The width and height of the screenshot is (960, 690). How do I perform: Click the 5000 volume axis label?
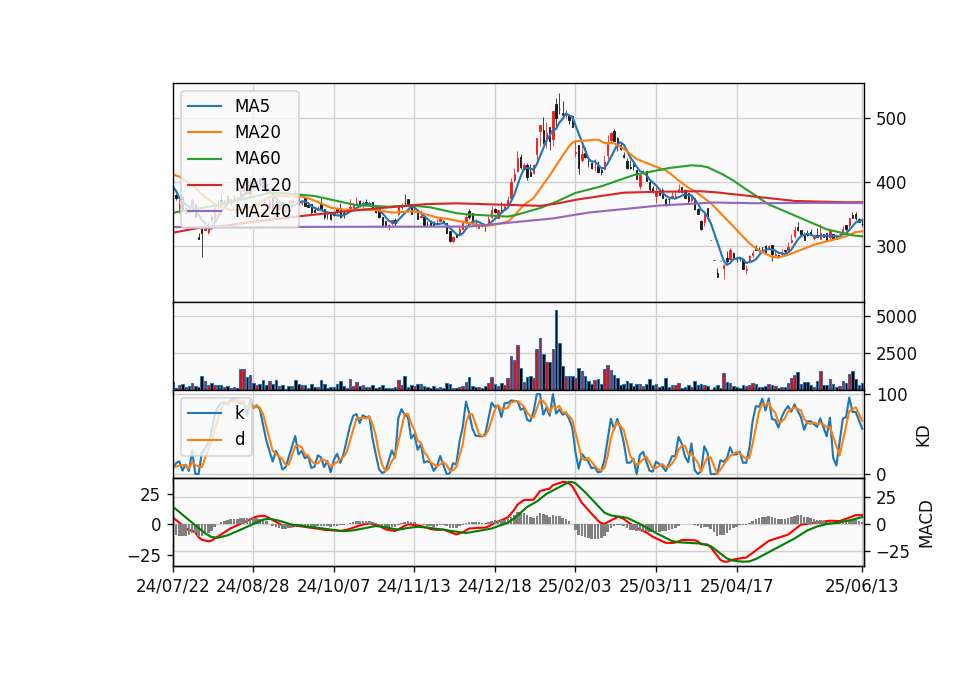tap(896, 317)
